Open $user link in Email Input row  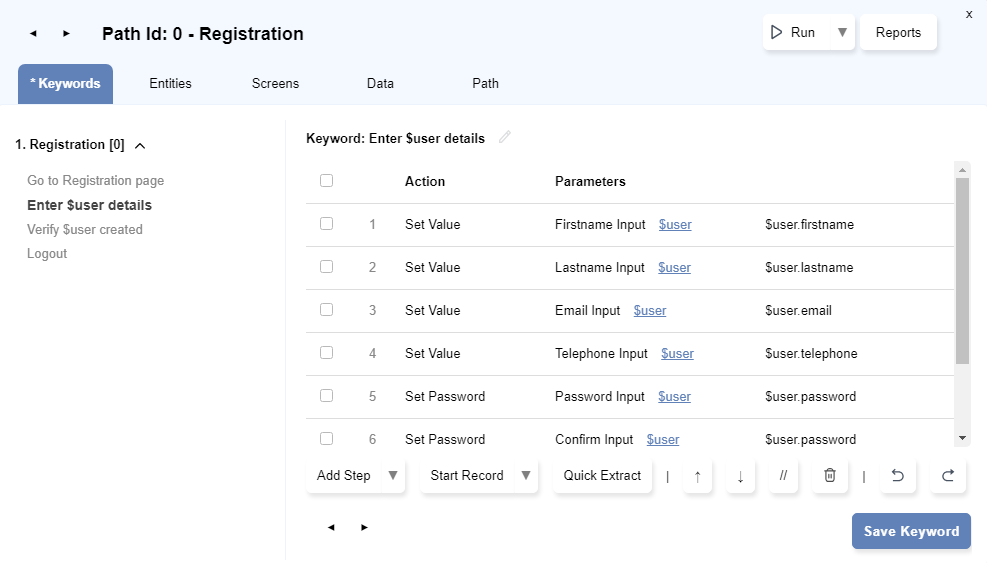pos(649,311)
